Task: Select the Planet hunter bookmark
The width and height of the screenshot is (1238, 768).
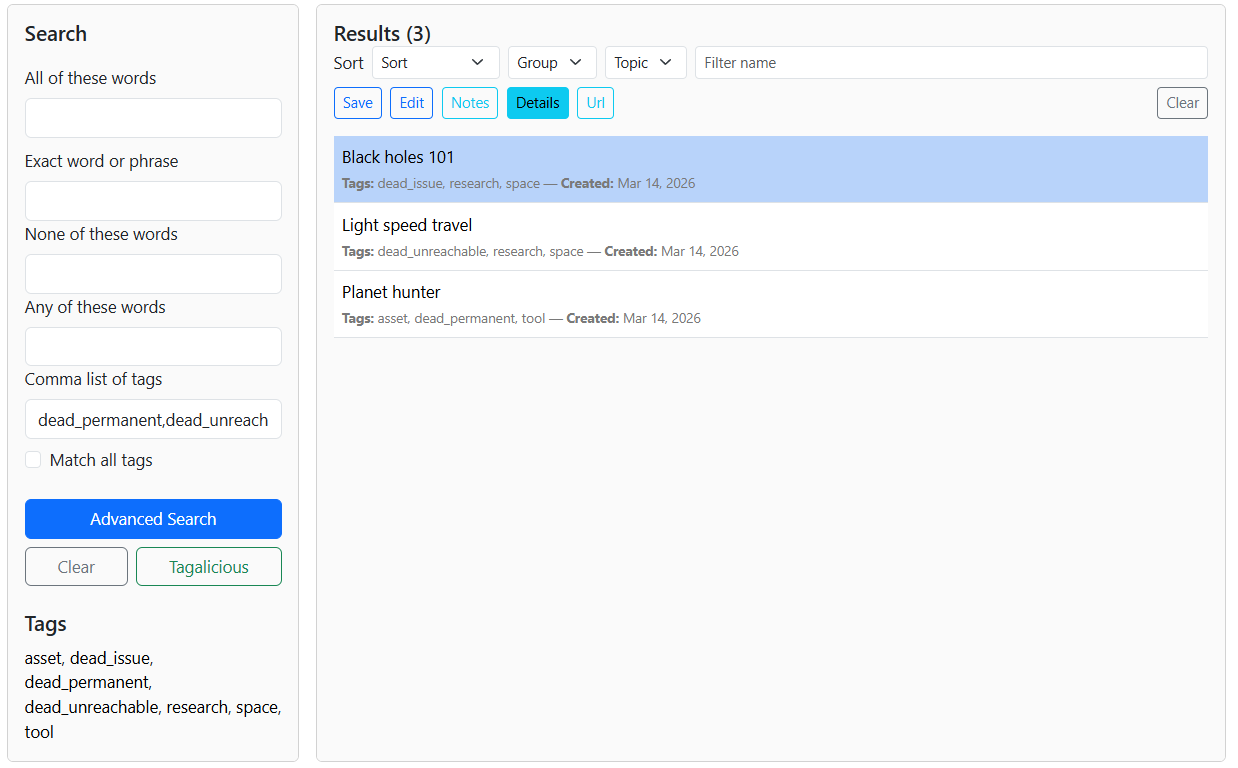Action: (770, 304)
